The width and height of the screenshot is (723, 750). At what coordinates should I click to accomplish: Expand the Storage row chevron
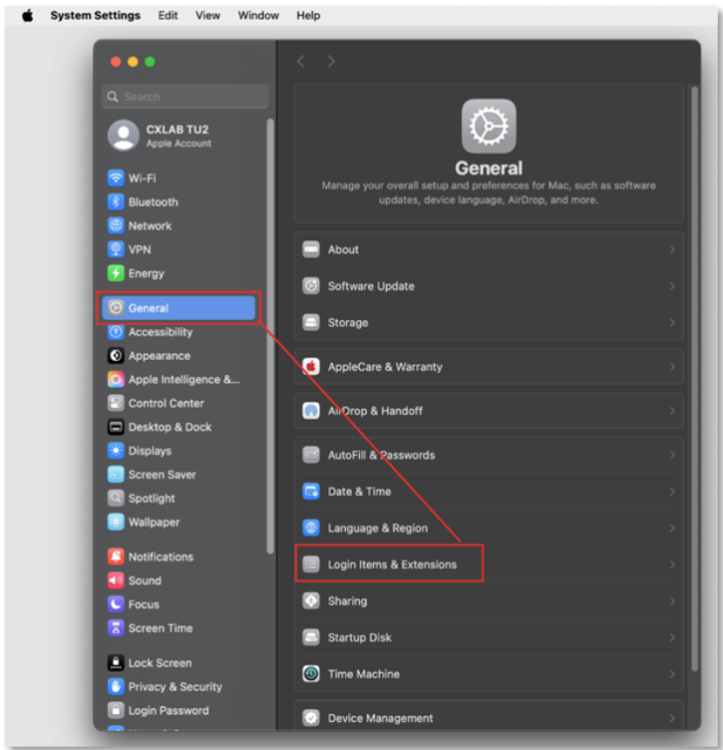[672, 323]
